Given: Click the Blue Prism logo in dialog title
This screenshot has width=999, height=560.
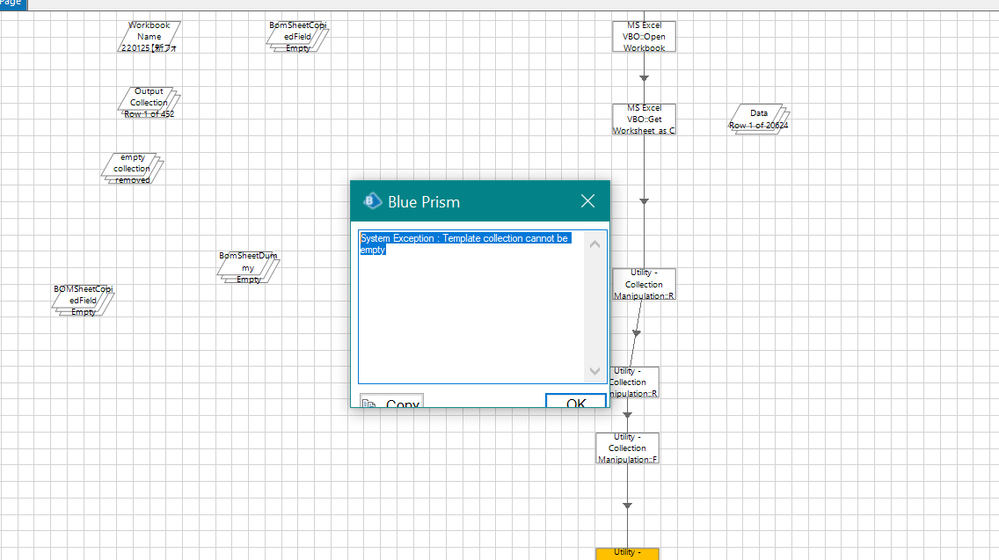Looking at the screenshot, I should 372,201.
